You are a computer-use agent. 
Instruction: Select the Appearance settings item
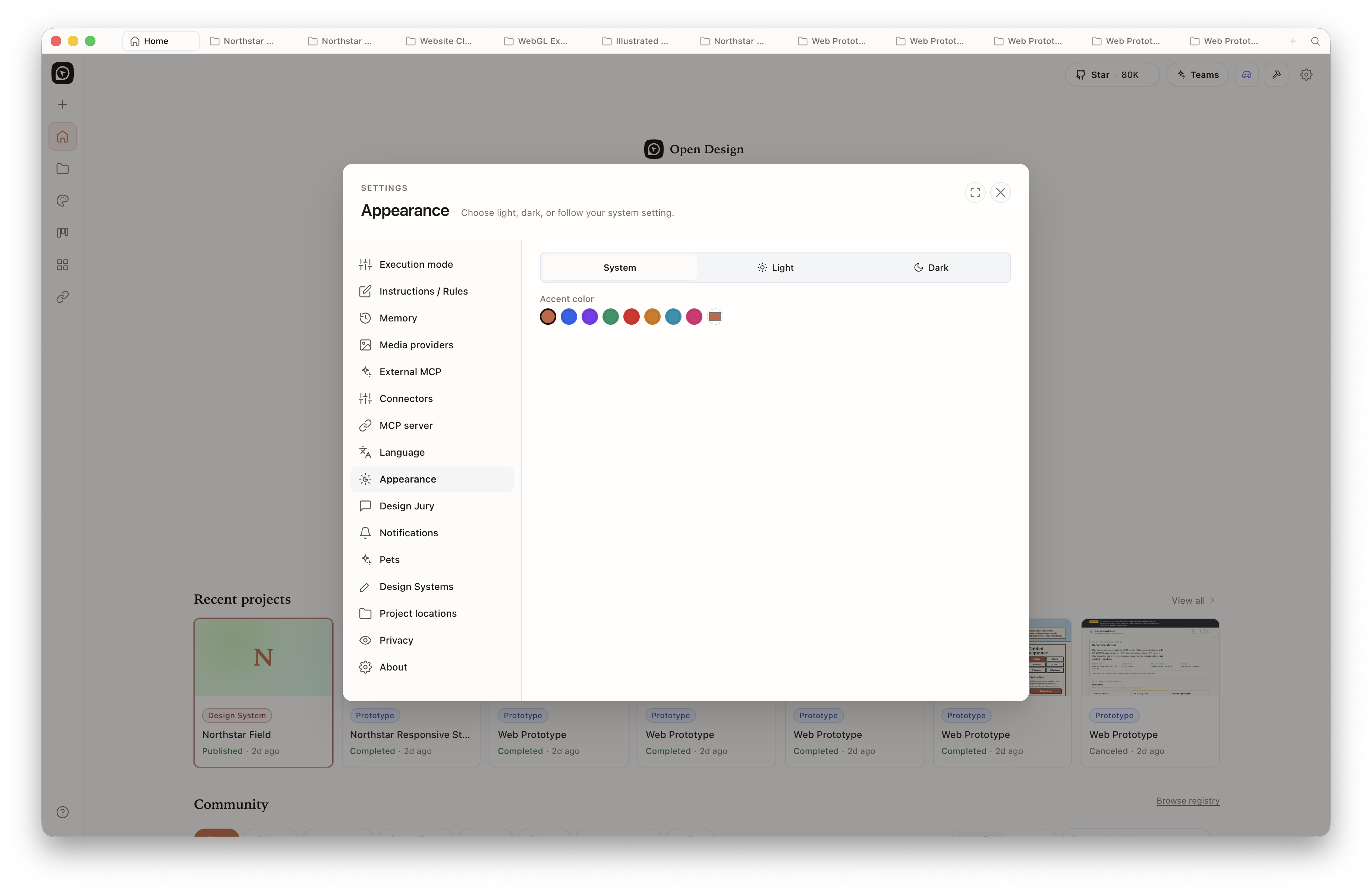click(432, 479)
